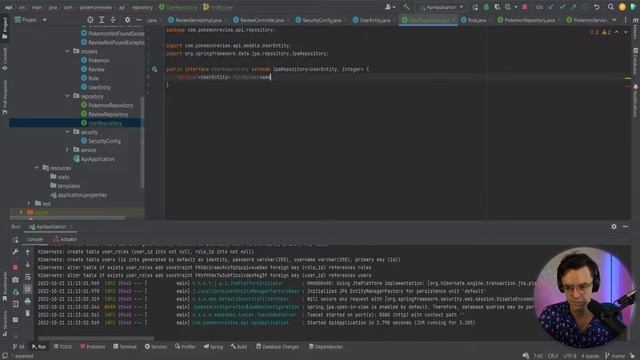Toggle soft-wrap in console toolbar
The height and width of the screenshot is (360, 640).
[x=28, y=277]
